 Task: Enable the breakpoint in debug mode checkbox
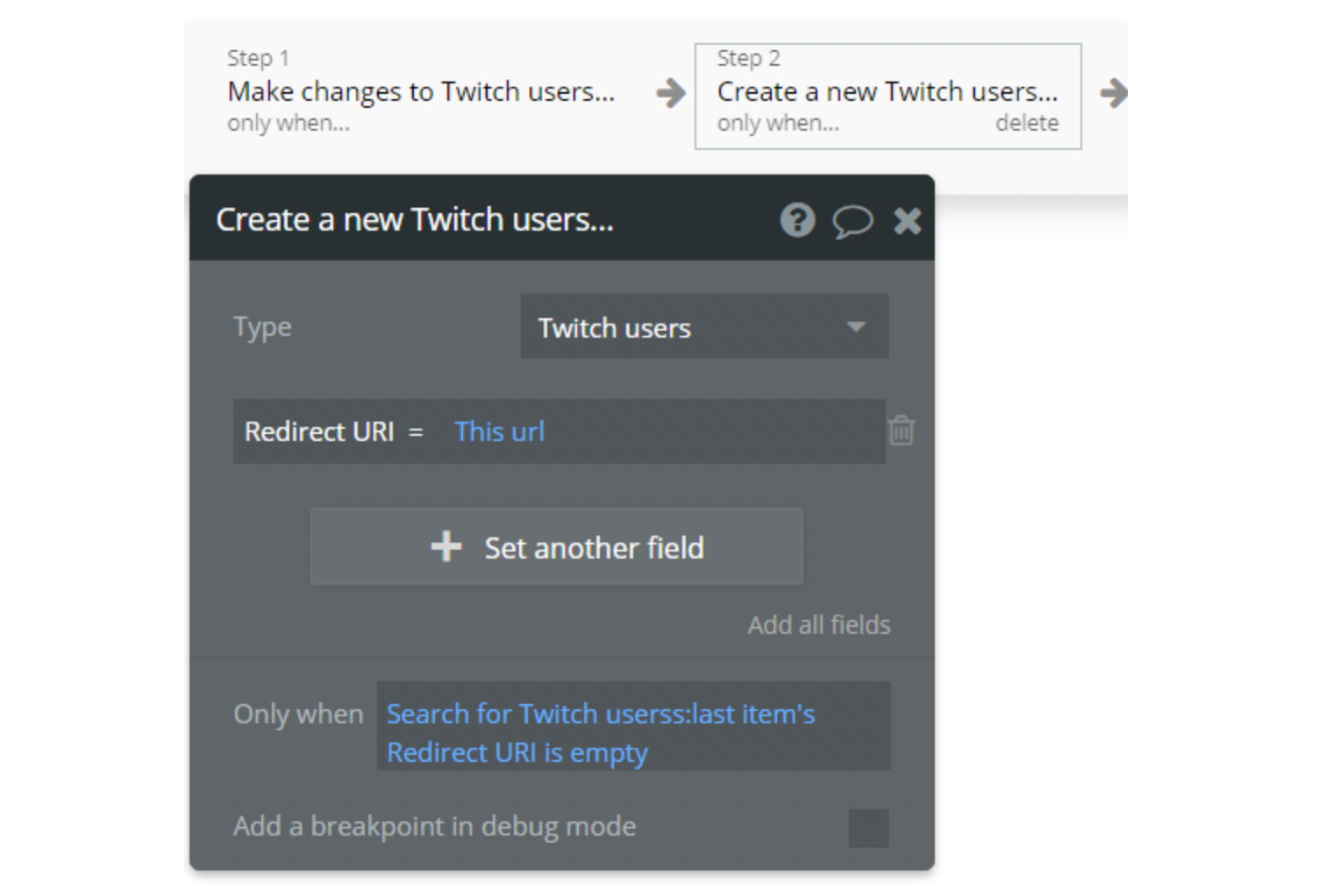click(868, 828)
